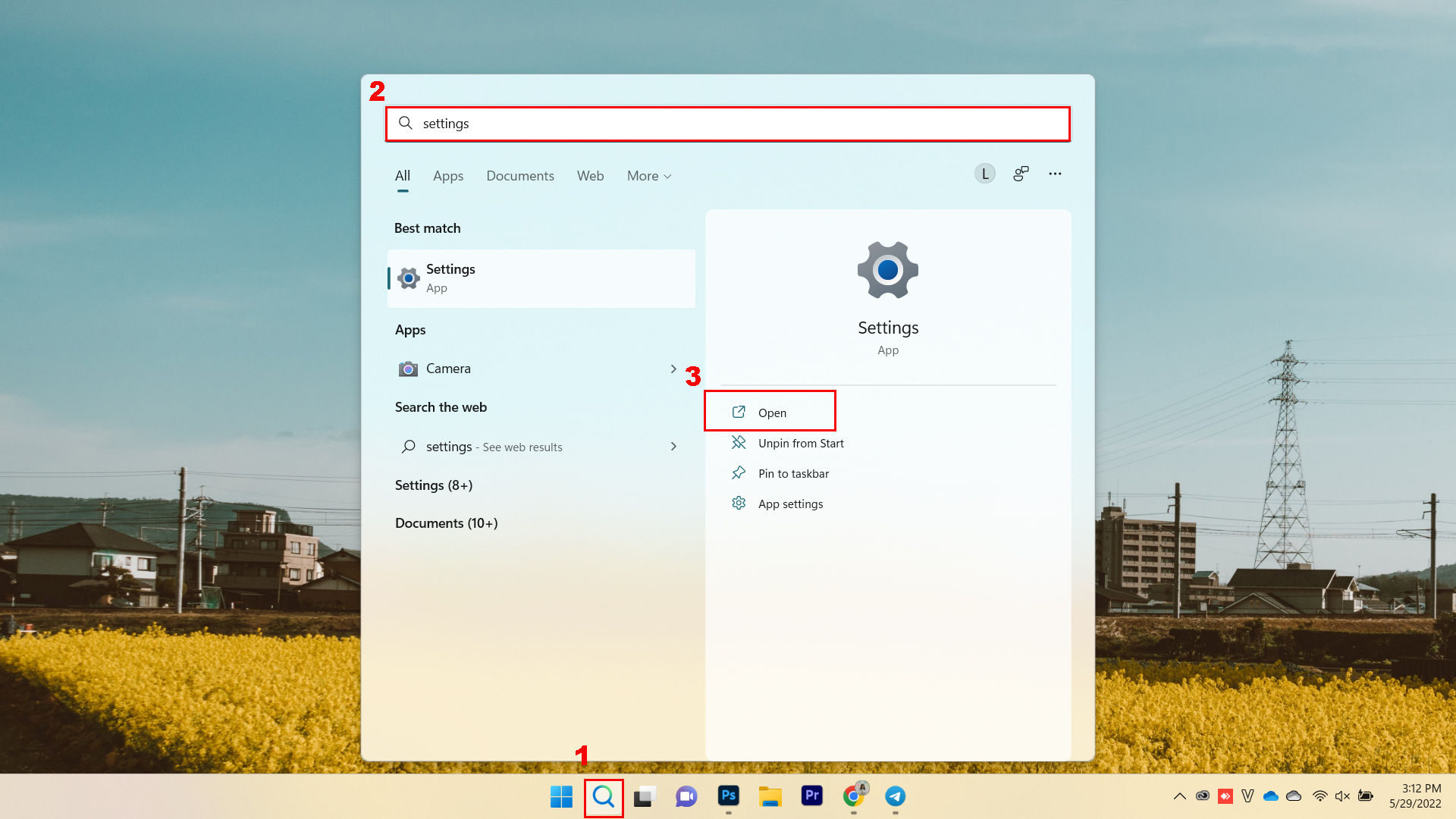Viewport: 1456px width, 819px height.
Task: Click the search input field
Action: pos(727,123)
